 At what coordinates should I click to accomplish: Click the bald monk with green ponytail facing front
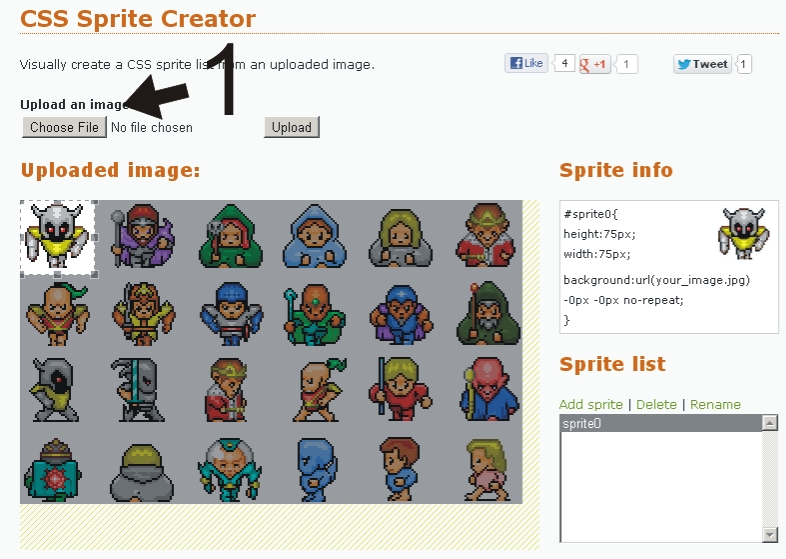point(58,314)
